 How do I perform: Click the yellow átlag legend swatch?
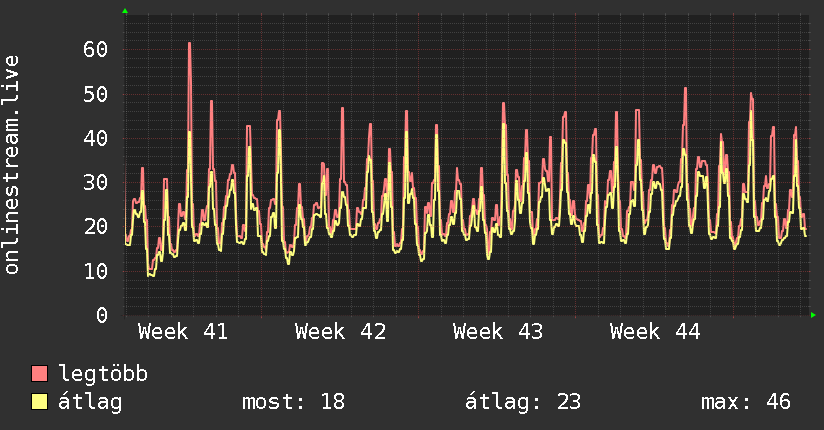(39, 402)
